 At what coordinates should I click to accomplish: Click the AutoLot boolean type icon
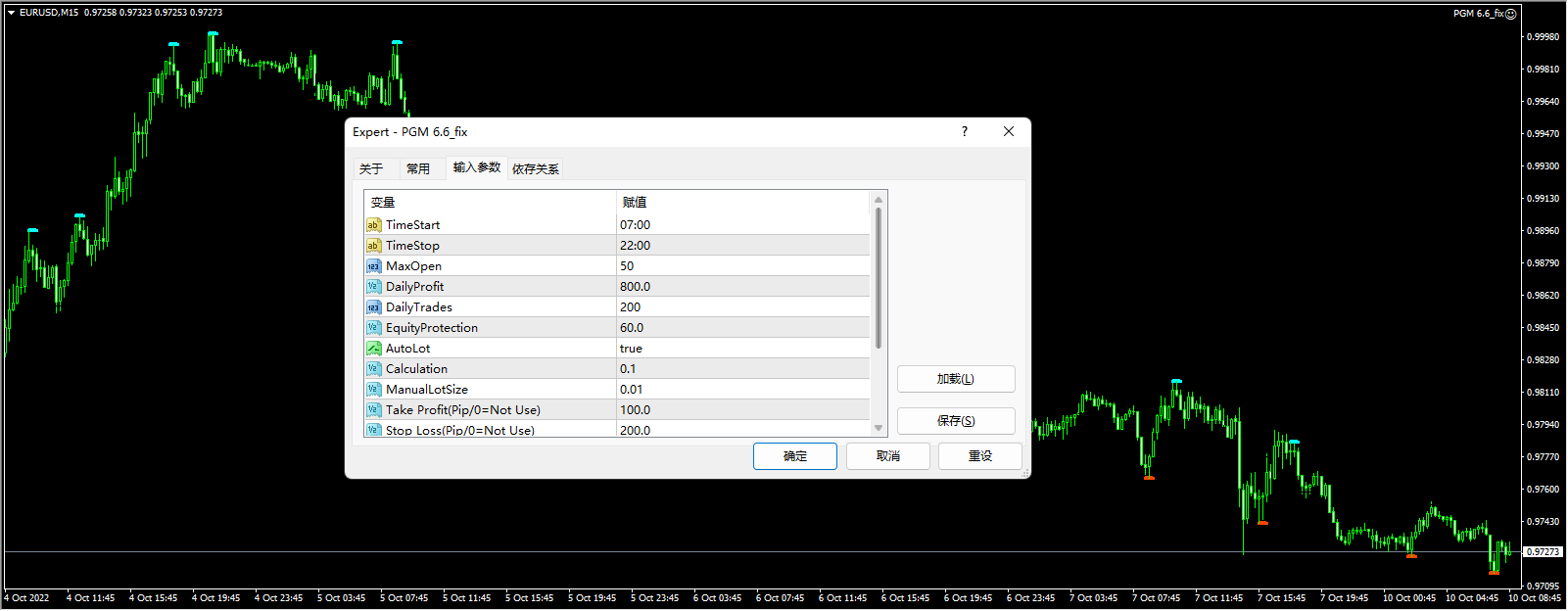[x=373, y=349]
